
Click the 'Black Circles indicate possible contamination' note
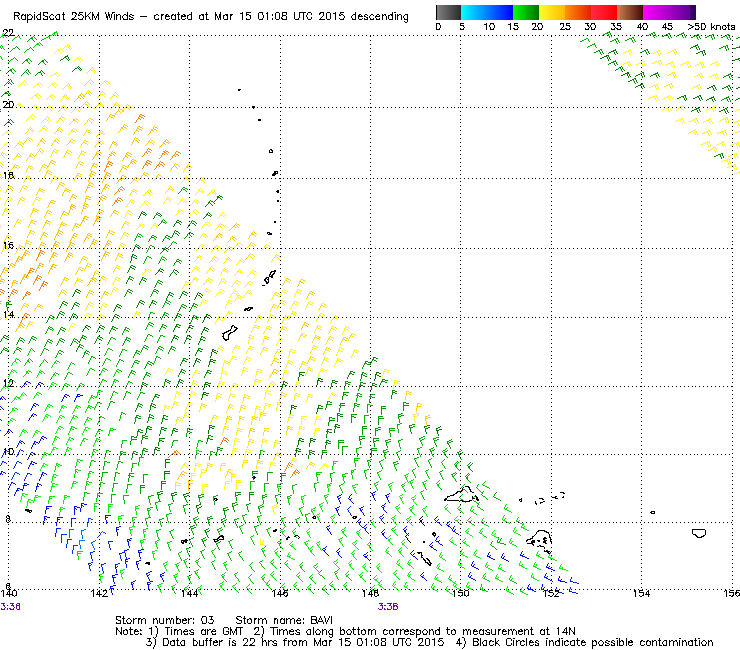(x=584, y=642)
